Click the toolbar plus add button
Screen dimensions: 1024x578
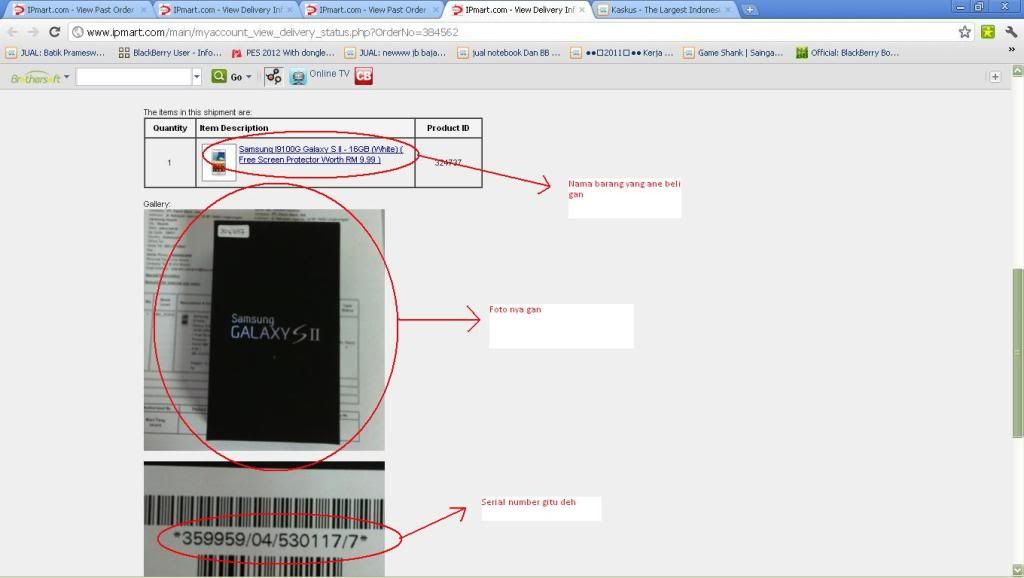pyautogui.click(x=995, y=77)
